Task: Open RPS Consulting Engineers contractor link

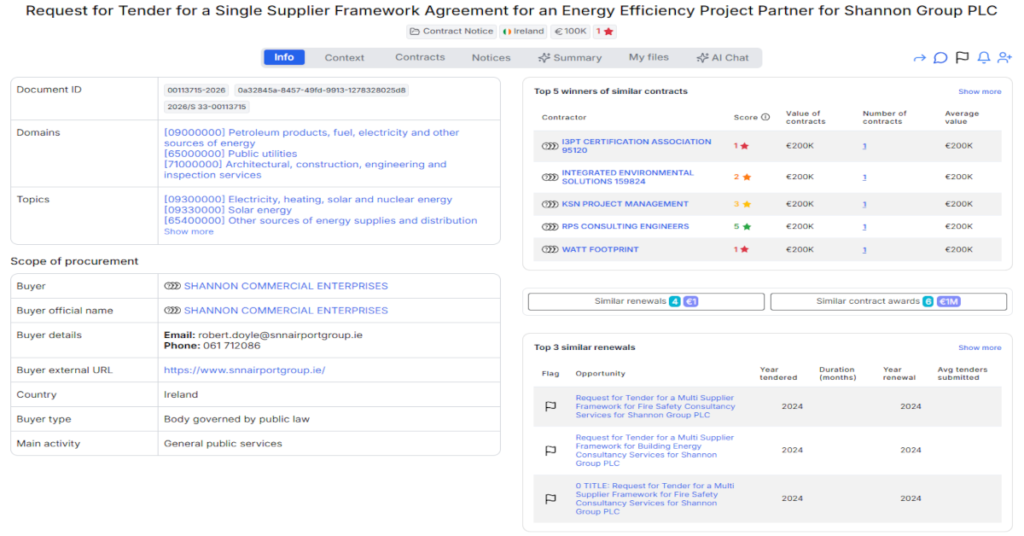Action: 625,227
